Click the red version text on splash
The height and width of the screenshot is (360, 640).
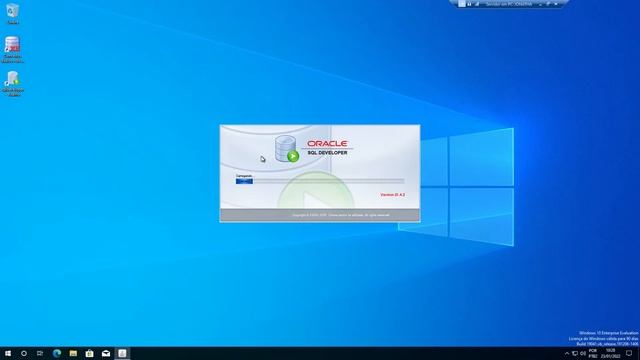[x=393, y=195]
